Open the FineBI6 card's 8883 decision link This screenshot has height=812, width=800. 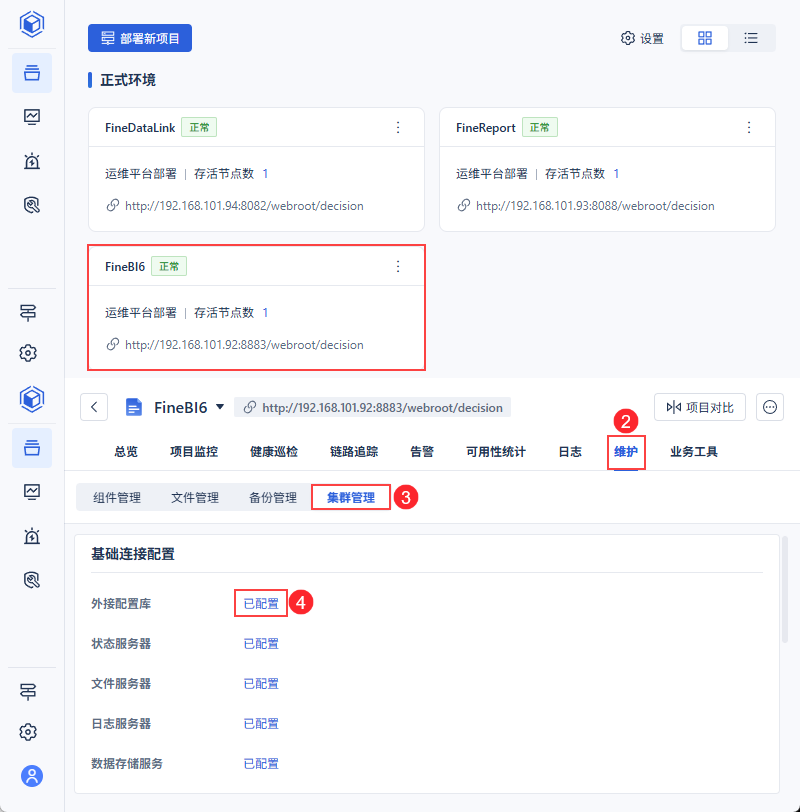pyautogui.click(x=244, y=344)
